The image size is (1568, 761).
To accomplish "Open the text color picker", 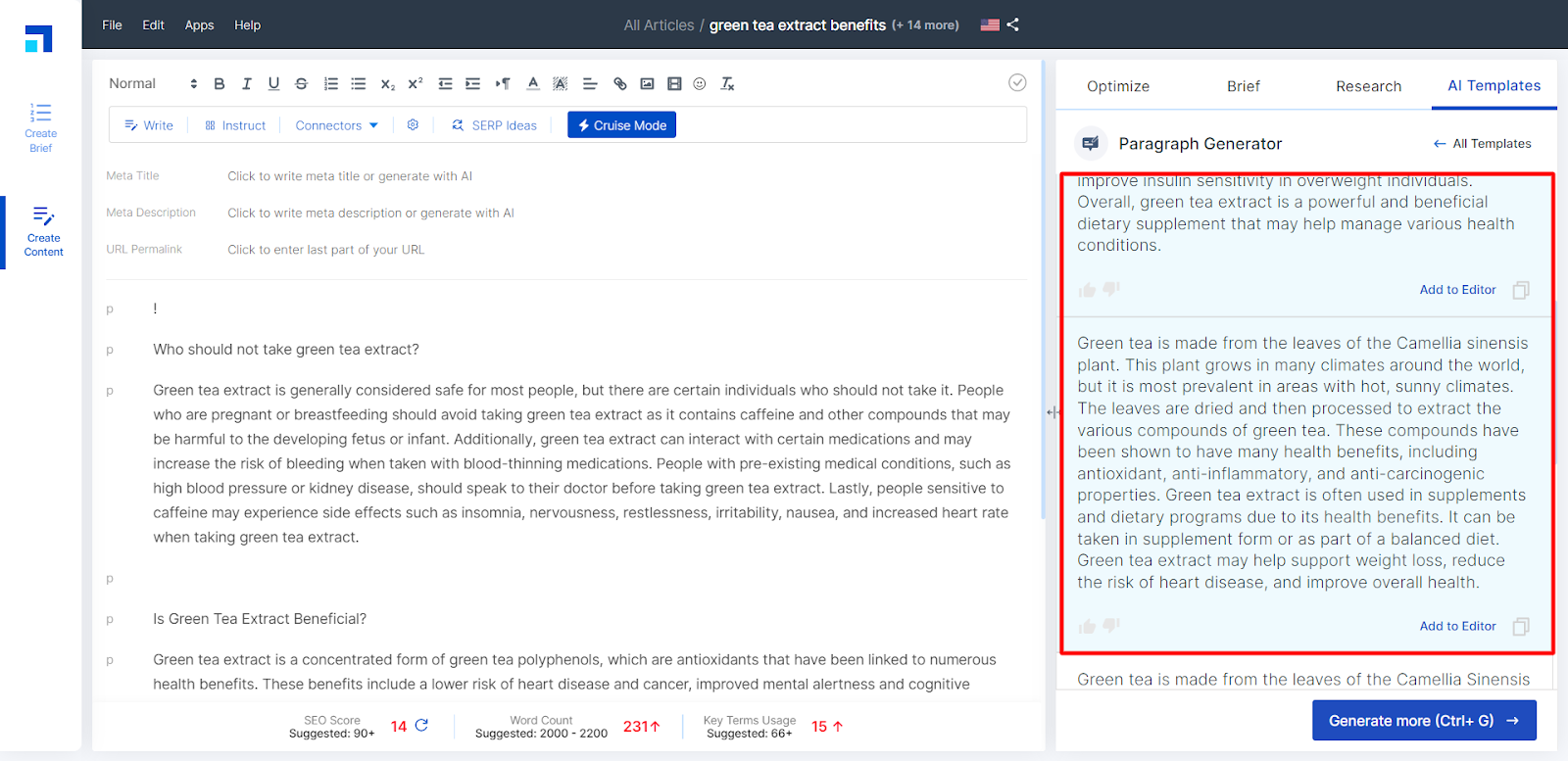I will click(x=533, y=84).
